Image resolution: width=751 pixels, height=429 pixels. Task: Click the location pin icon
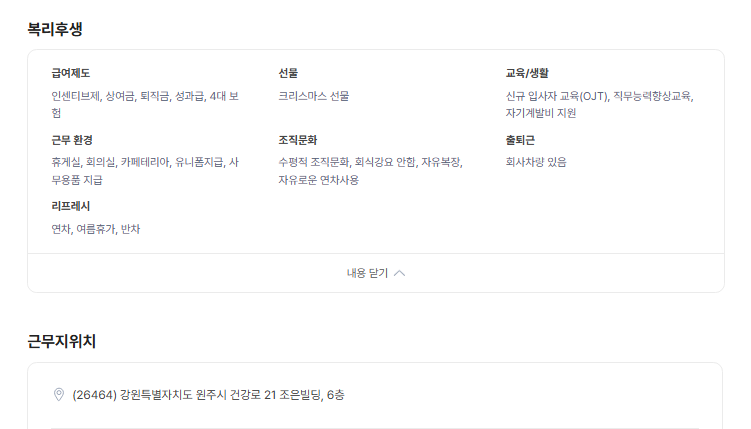[x=58, y=394]
